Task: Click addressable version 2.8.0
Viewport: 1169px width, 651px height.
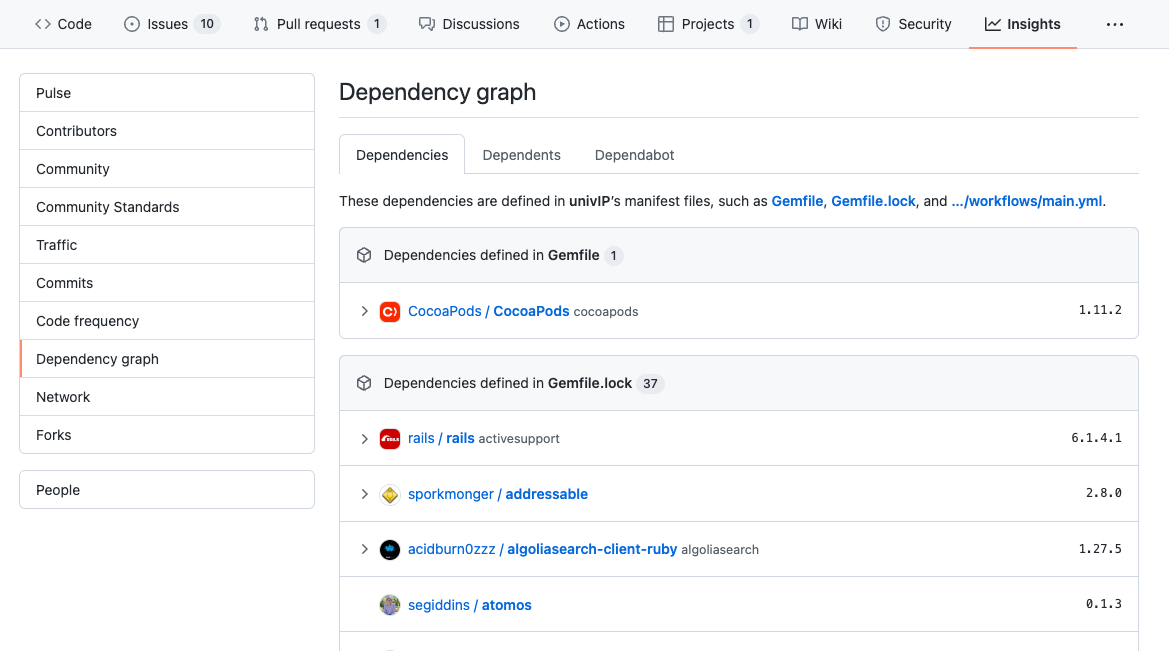Action: click(x=1103, y=492)
